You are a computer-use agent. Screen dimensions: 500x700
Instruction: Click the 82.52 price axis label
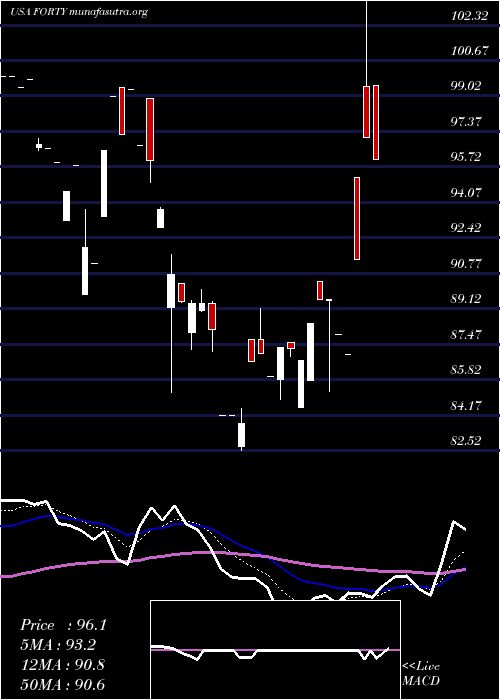pyautogui.click(x=466, y=441)
